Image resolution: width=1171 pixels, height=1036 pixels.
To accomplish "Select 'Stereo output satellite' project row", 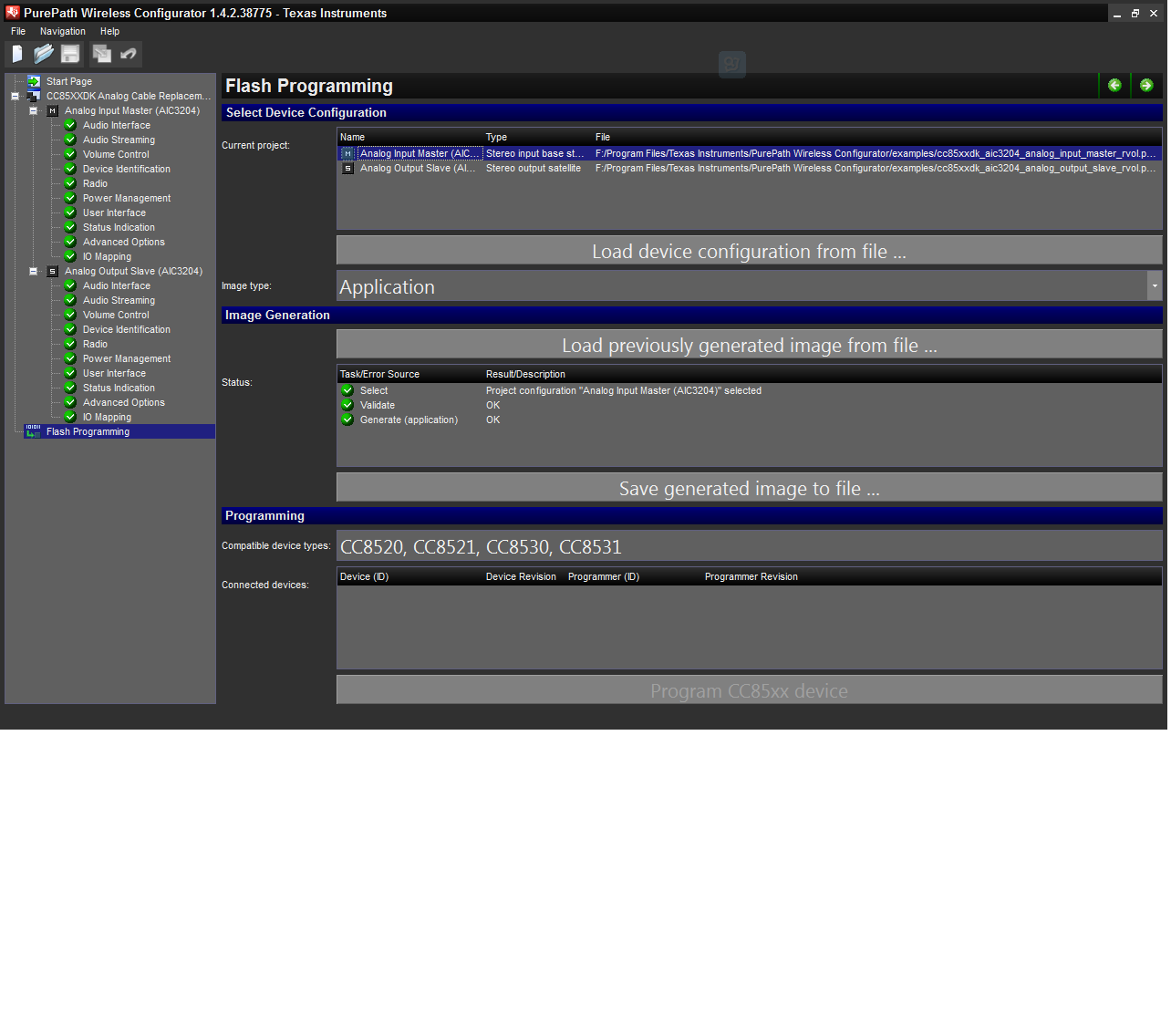I will tap(749, 168).
